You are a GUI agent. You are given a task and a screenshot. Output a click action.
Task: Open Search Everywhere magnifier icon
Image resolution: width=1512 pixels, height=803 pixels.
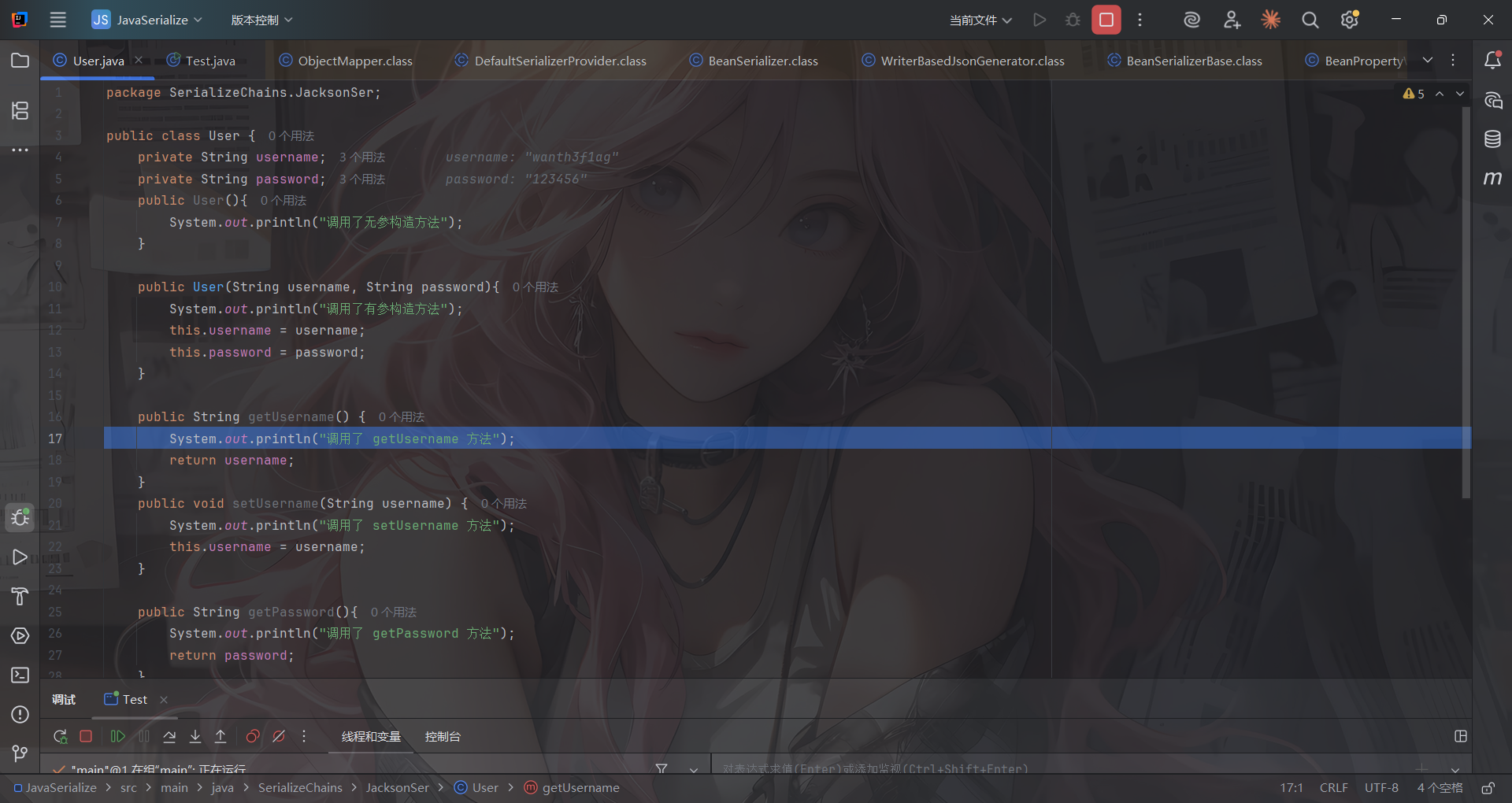[1310, 20]
